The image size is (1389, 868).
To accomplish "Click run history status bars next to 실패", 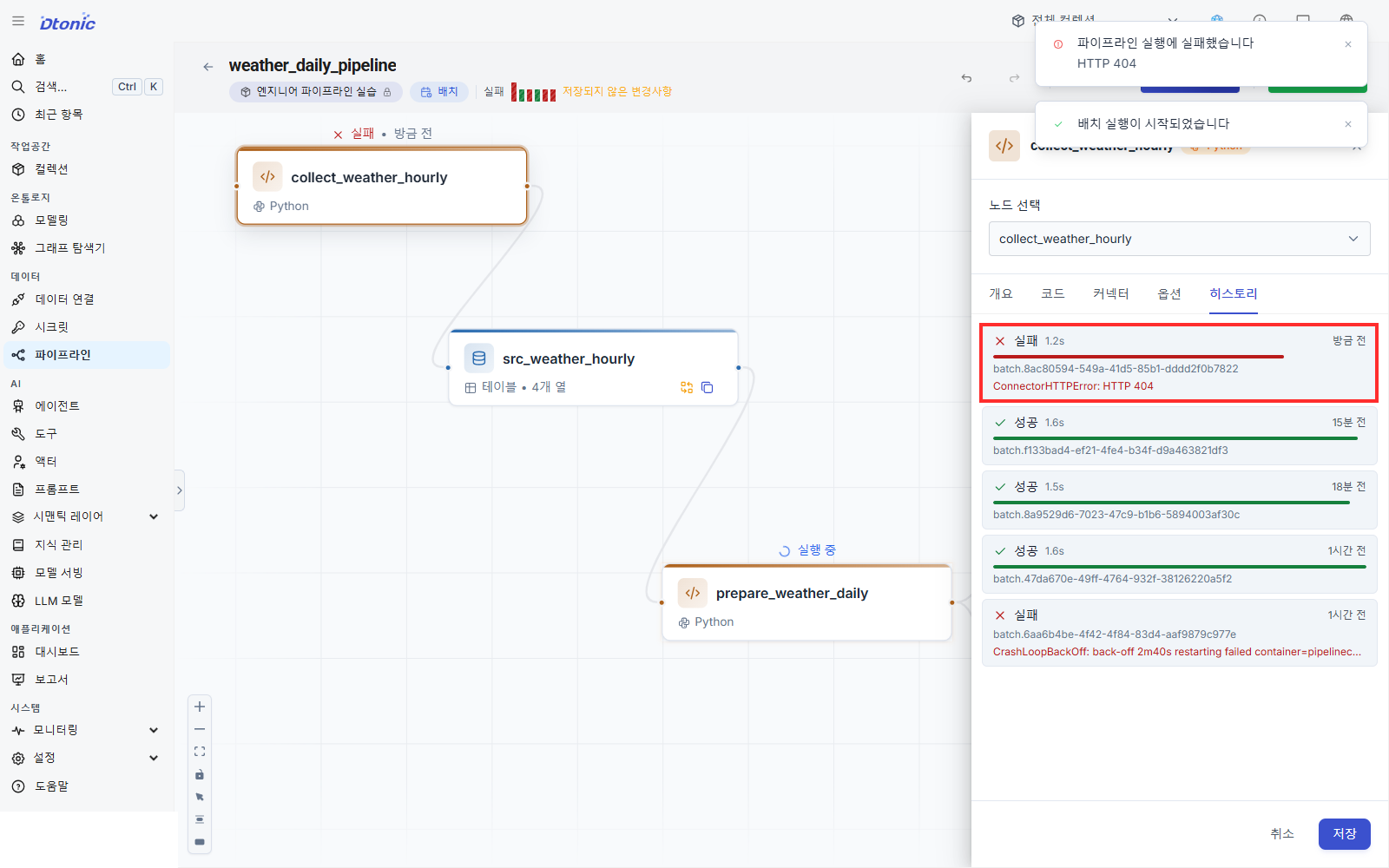I will point(533,92).
